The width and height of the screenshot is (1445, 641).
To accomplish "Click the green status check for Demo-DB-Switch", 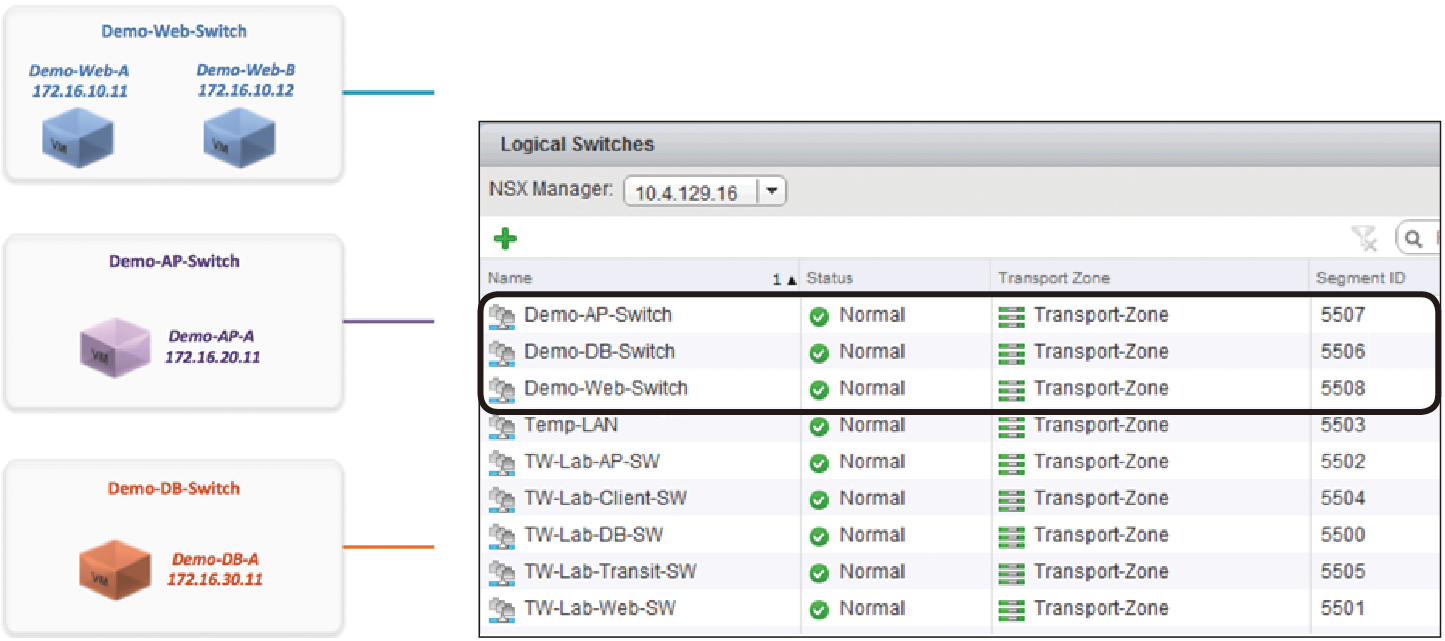I will pyautogui.click(x=819, y=354).
